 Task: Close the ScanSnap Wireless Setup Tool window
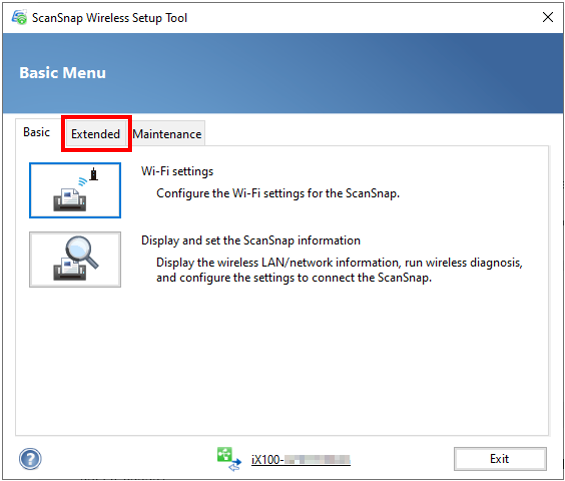548,17
